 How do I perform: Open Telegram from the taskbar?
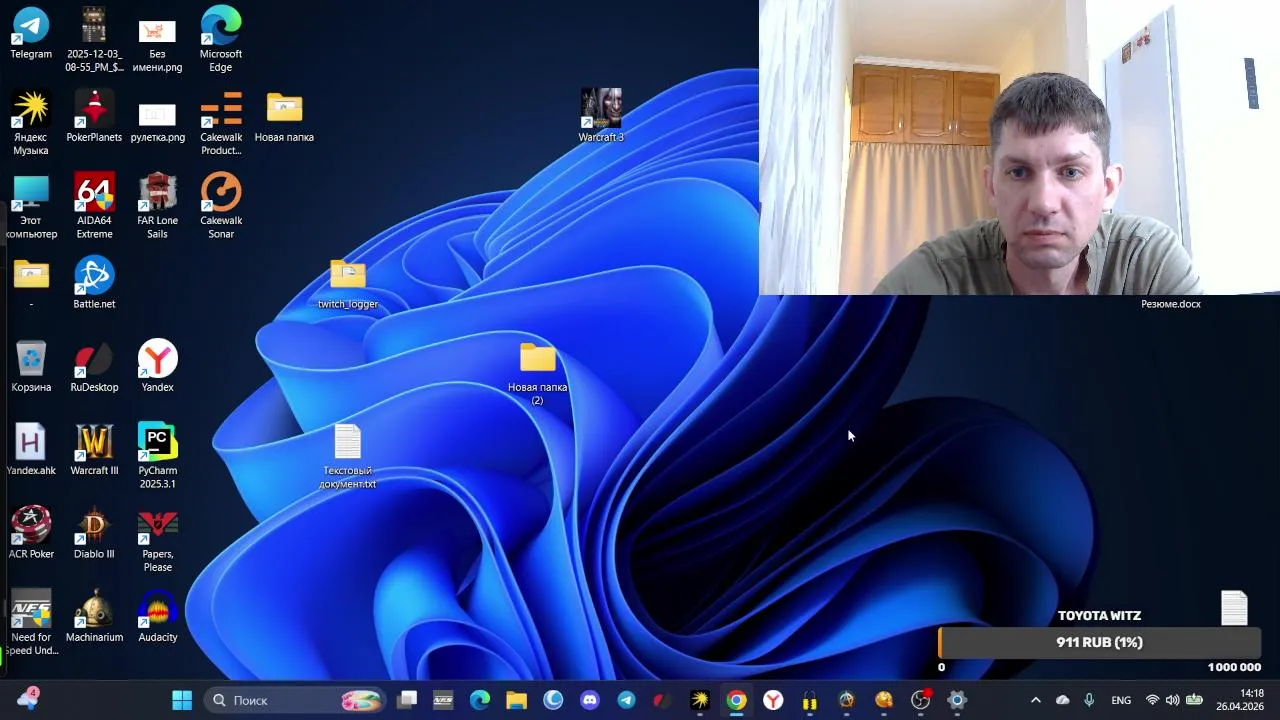tap(626, 700)
